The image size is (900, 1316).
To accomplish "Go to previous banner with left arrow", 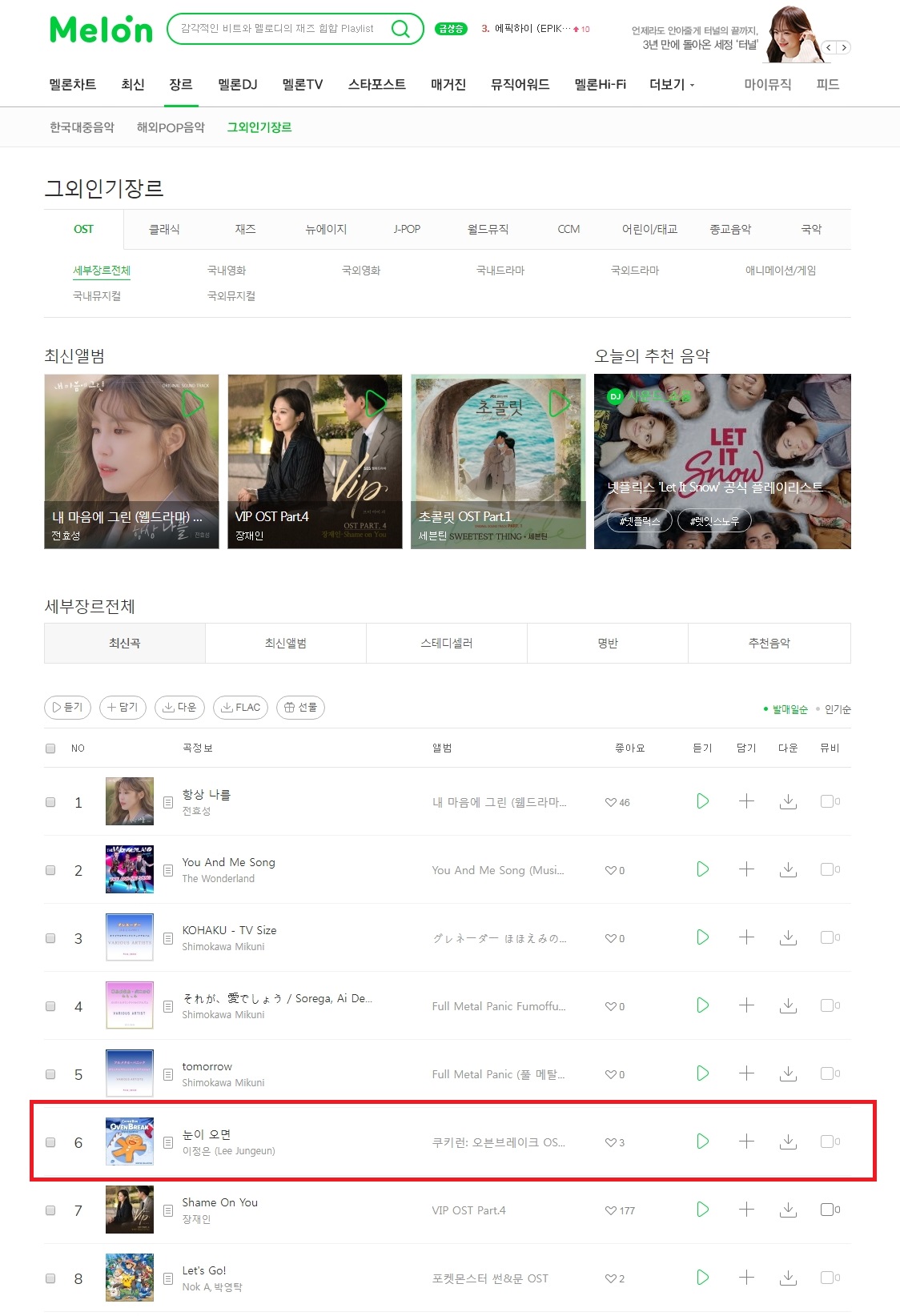I will pos(829,47).
